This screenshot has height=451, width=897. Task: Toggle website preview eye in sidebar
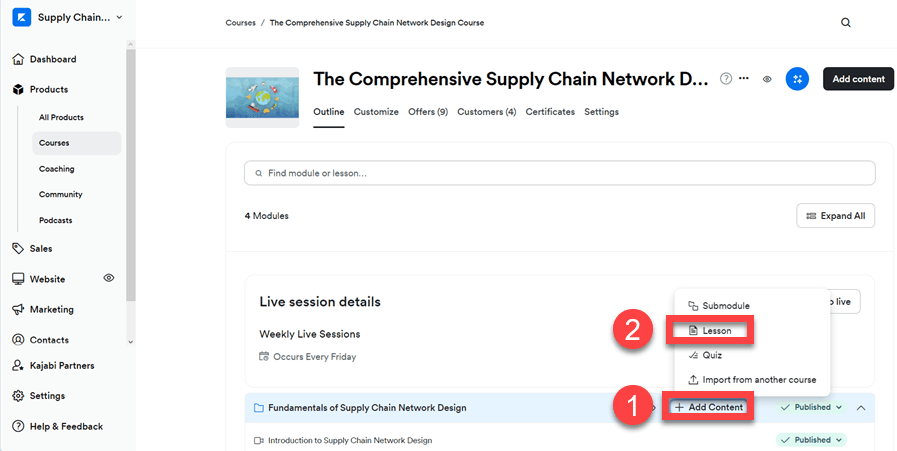pyautogui.click(x=108, y=278)
